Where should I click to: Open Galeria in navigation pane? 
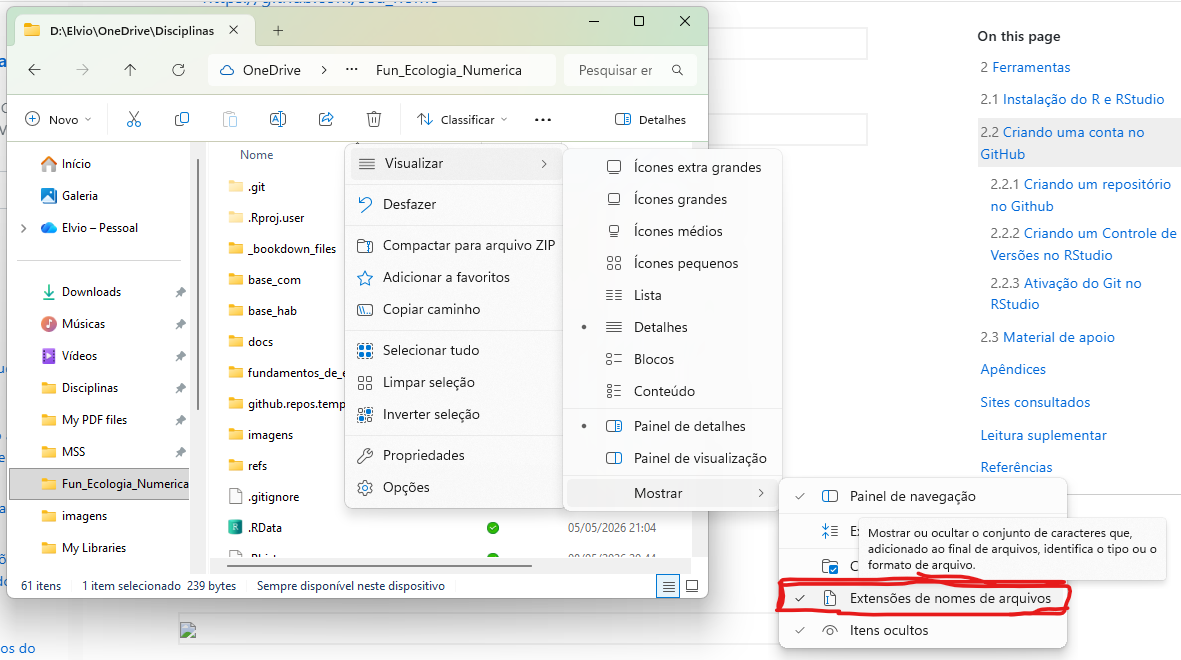point(69,196)
